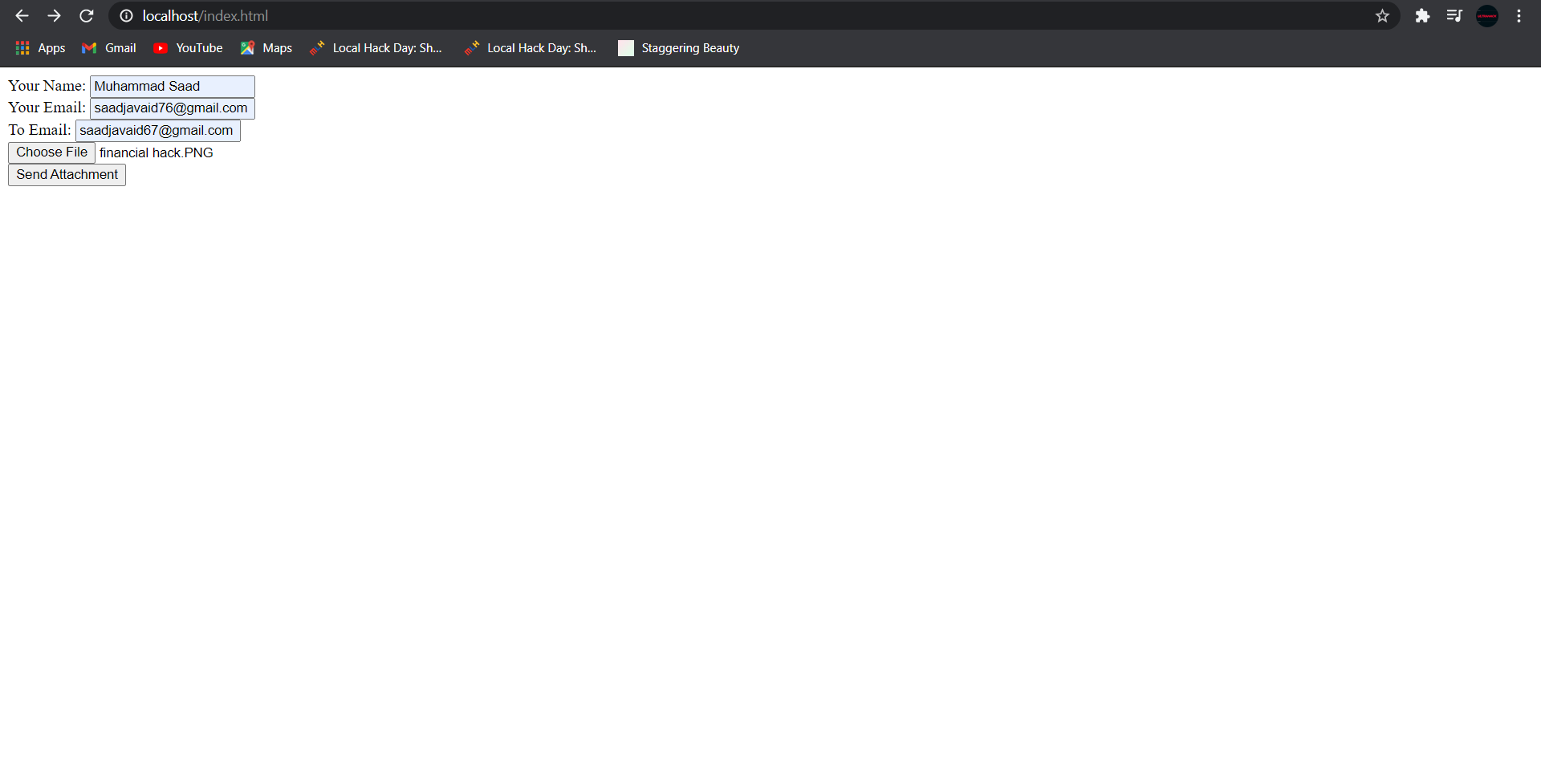Click the back navigation arrow

[21, 15]
